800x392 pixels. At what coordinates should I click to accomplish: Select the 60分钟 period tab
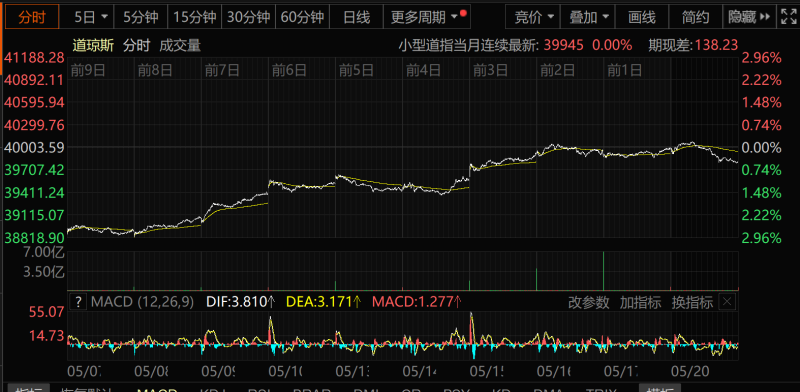click(303, 17)
